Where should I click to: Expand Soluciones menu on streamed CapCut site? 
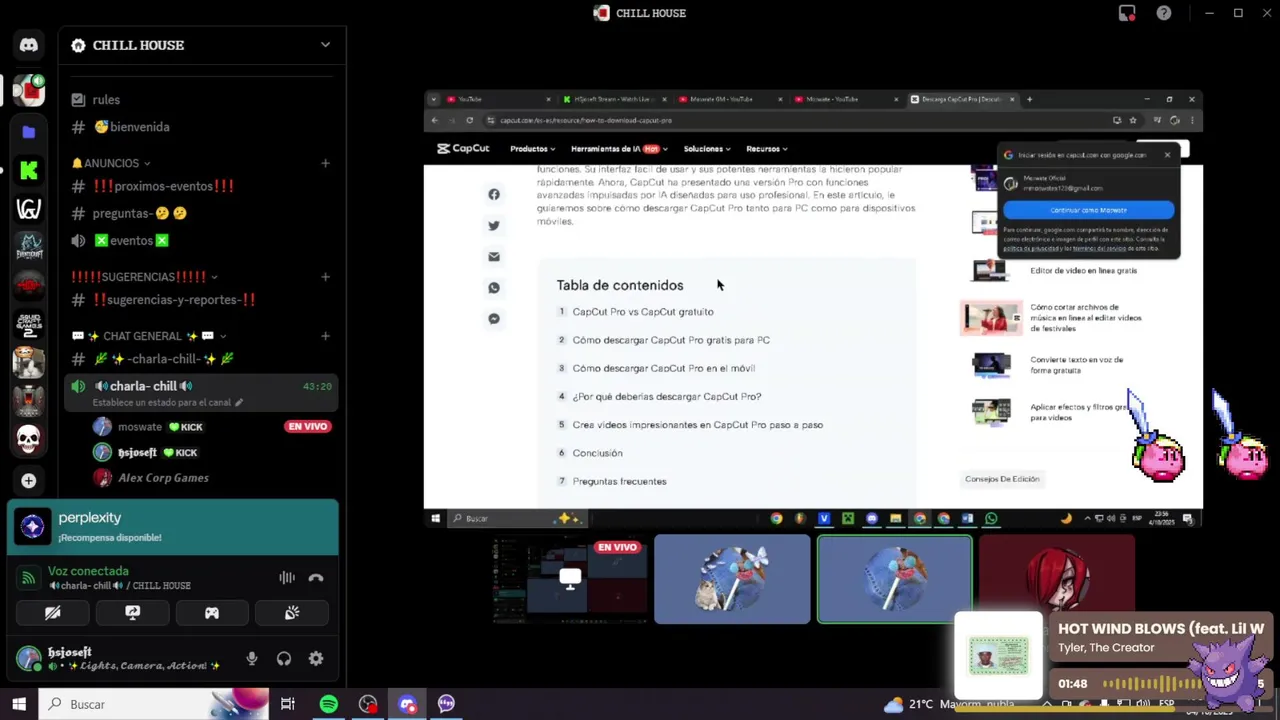point(707,149)
